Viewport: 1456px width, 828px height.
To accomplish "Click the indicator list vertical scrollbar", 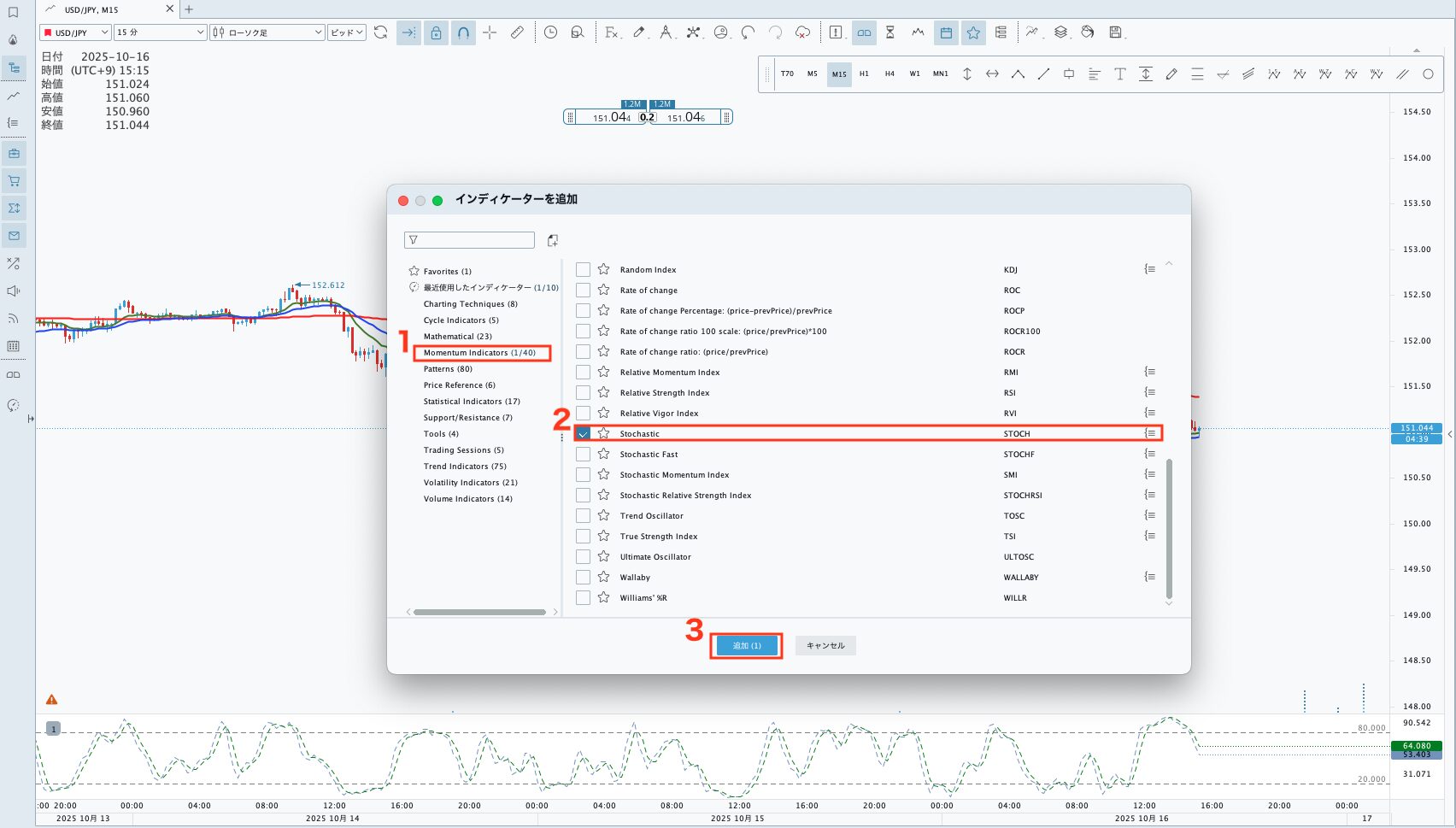I will (x=1169, y=528).
